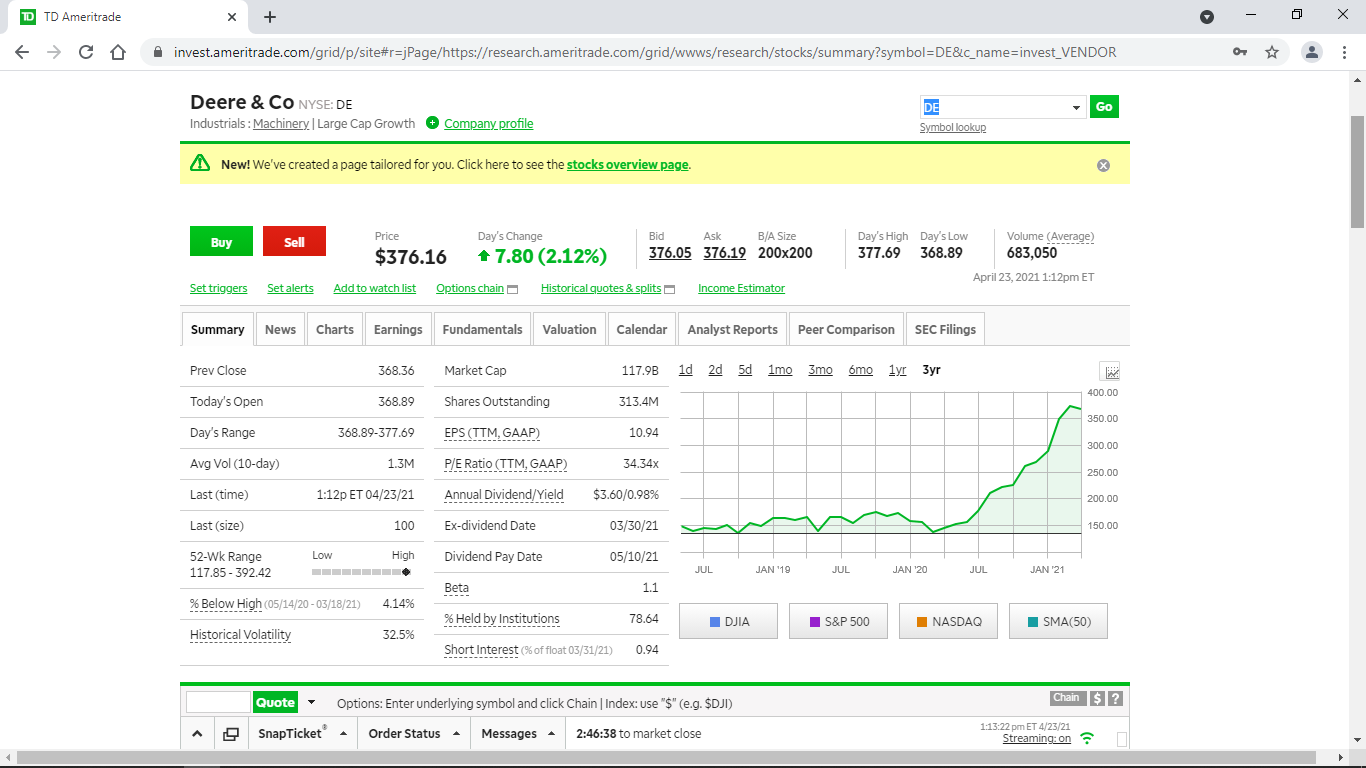Viewport: 1366px width, 768px height.
Task: Click the Historical quotes popup icon
Action: click(x=670, y=289)
